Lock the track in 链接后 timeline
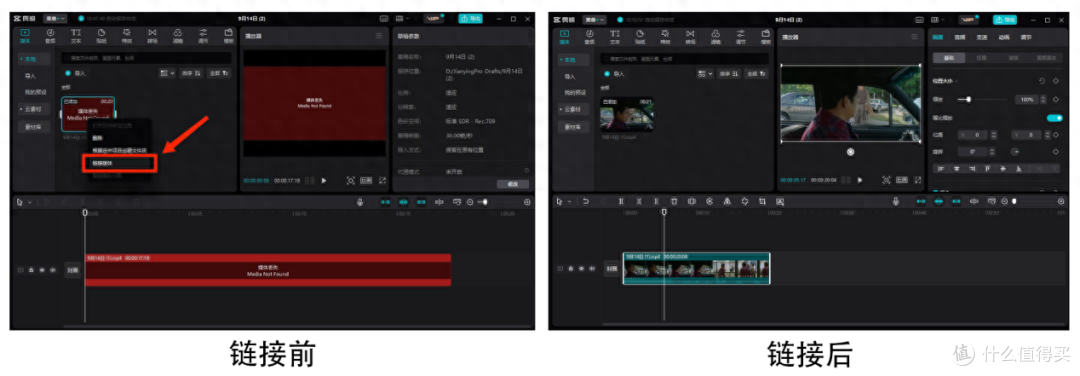The width and height of the screenshot is (1080, 376). tap(571, 269)
